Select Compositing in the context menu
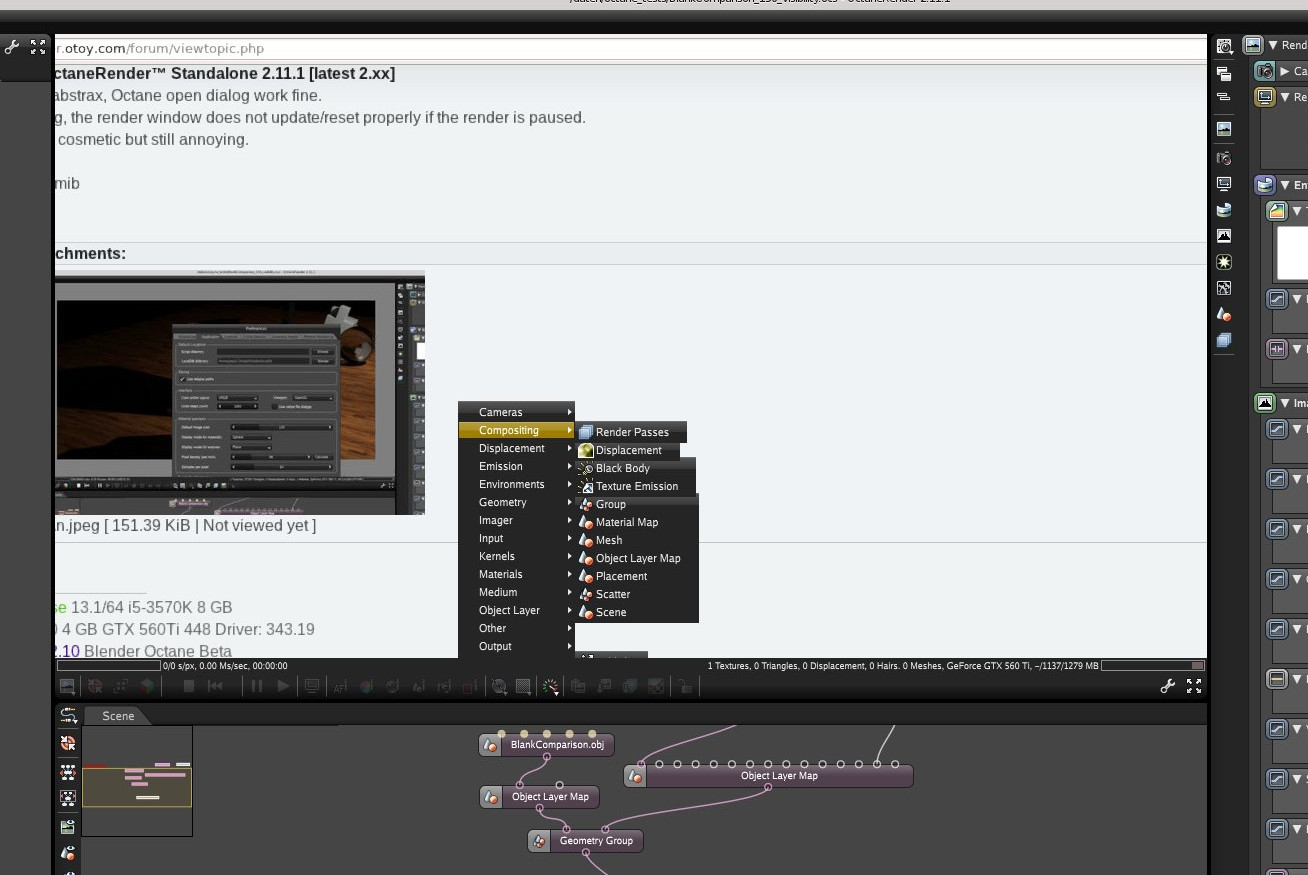This screenshot has height=875, width=1308. [x=517, y=430]
